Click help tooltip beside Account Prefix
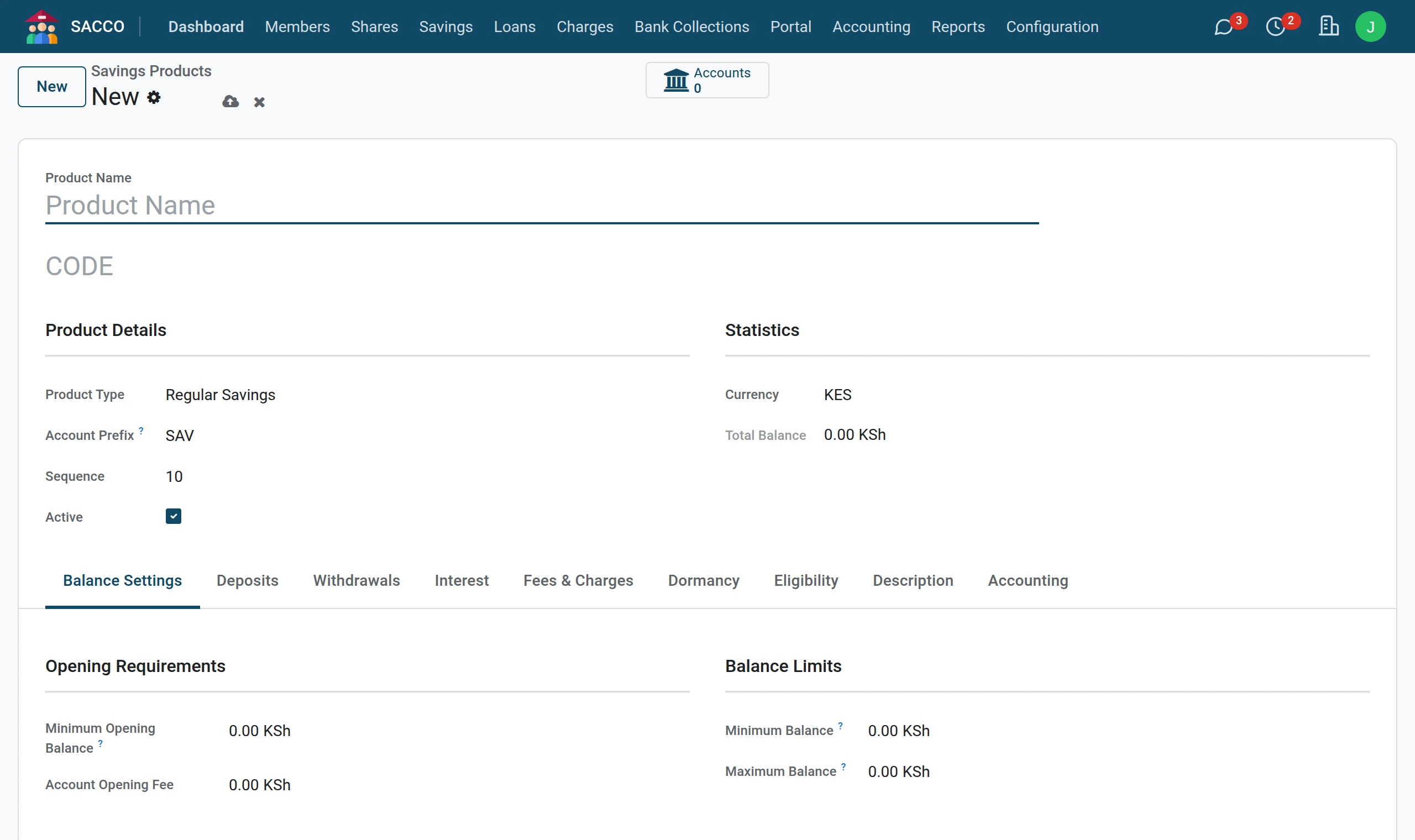 tap(141, 431)
